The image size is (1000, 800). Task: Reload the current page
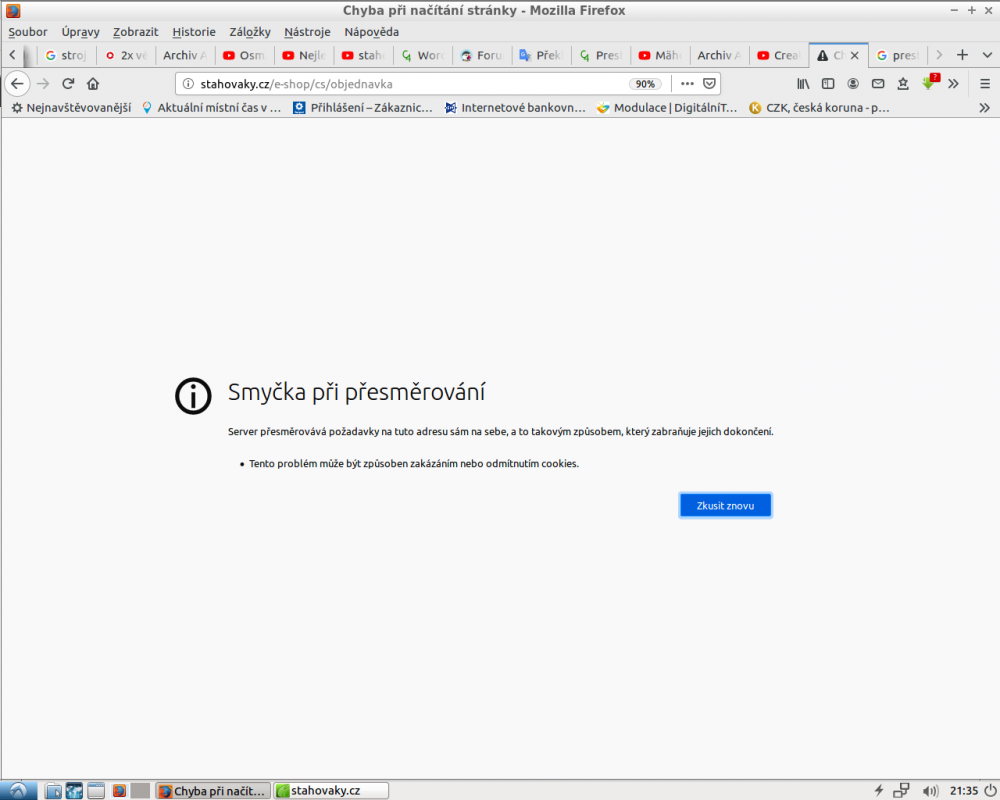pyautogui.click(x=68, y=84)
